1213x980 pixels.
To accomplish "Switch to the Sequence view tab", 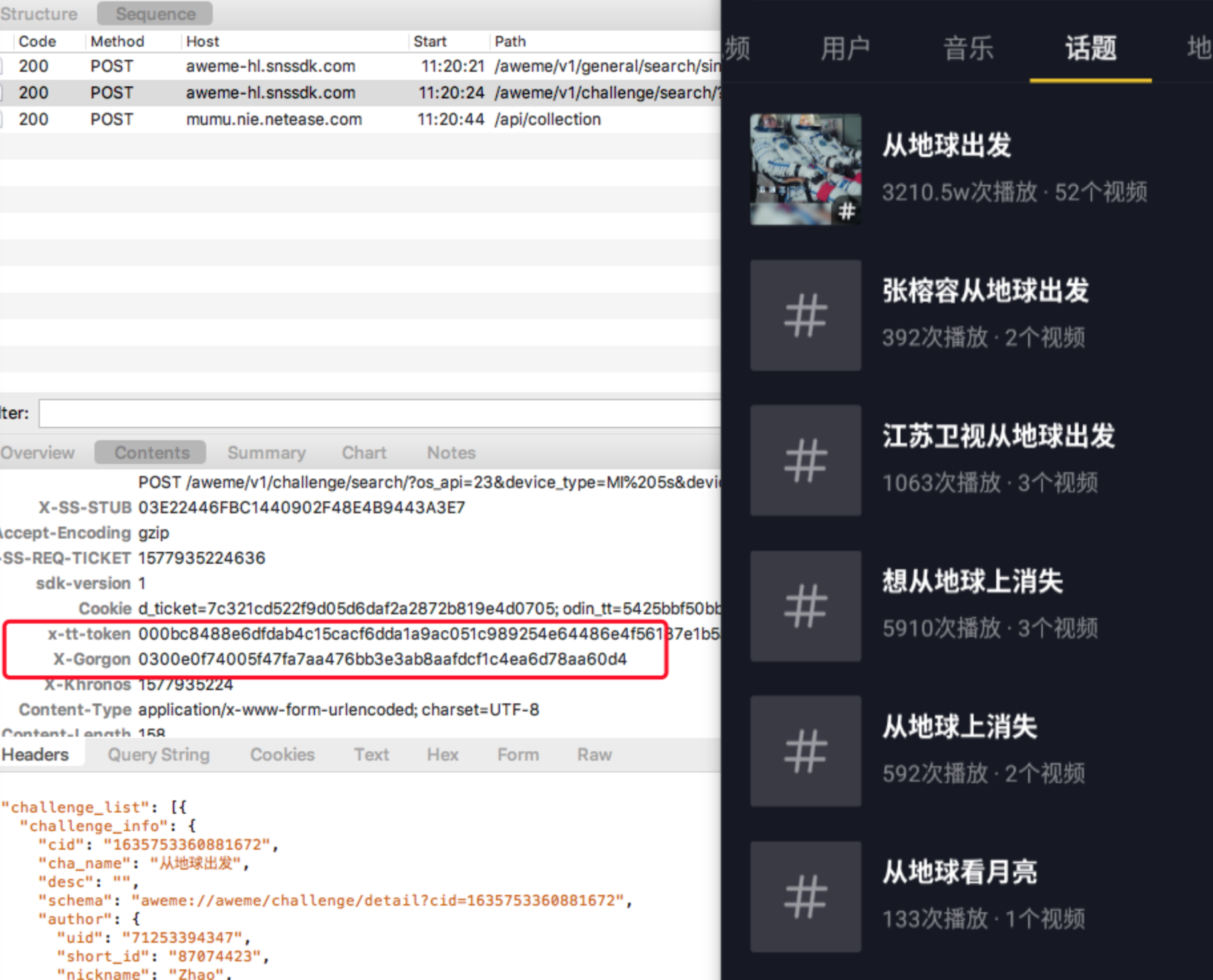I will pyautogui.click(x=155, y=13).
